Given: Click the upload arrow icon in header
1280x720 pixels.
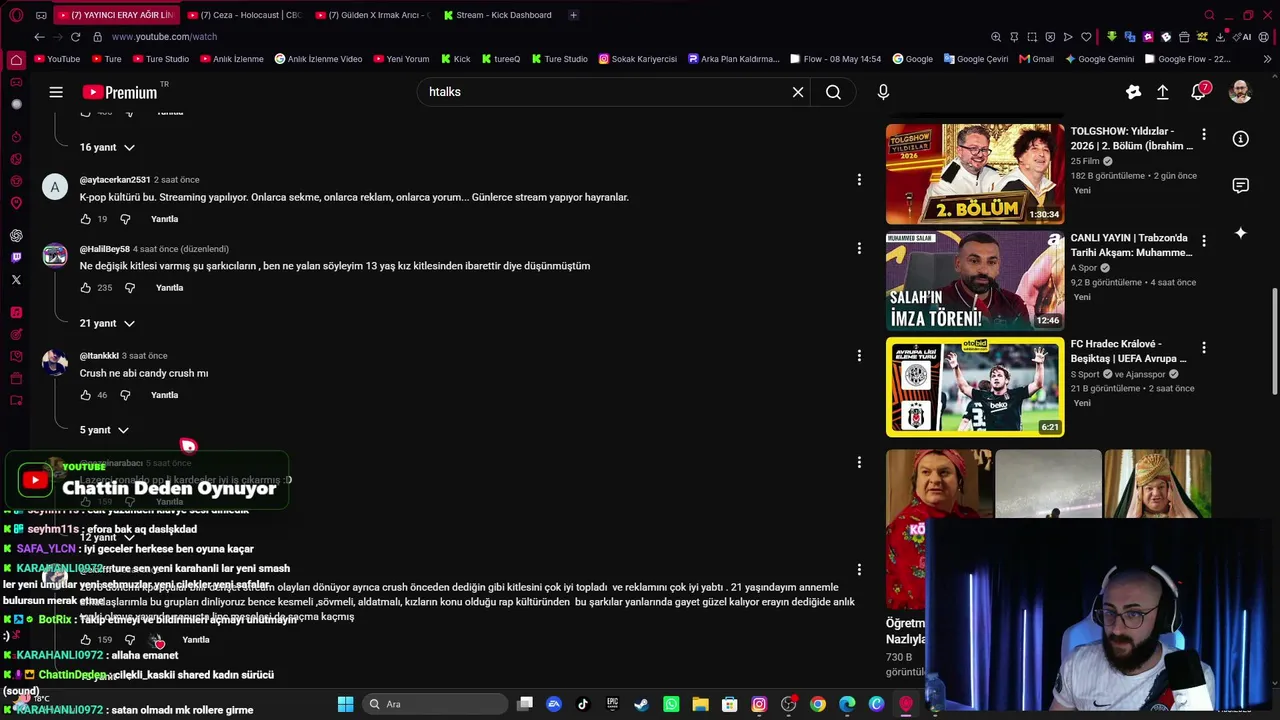Looking at the screenshot, I should click(1163, 92).
